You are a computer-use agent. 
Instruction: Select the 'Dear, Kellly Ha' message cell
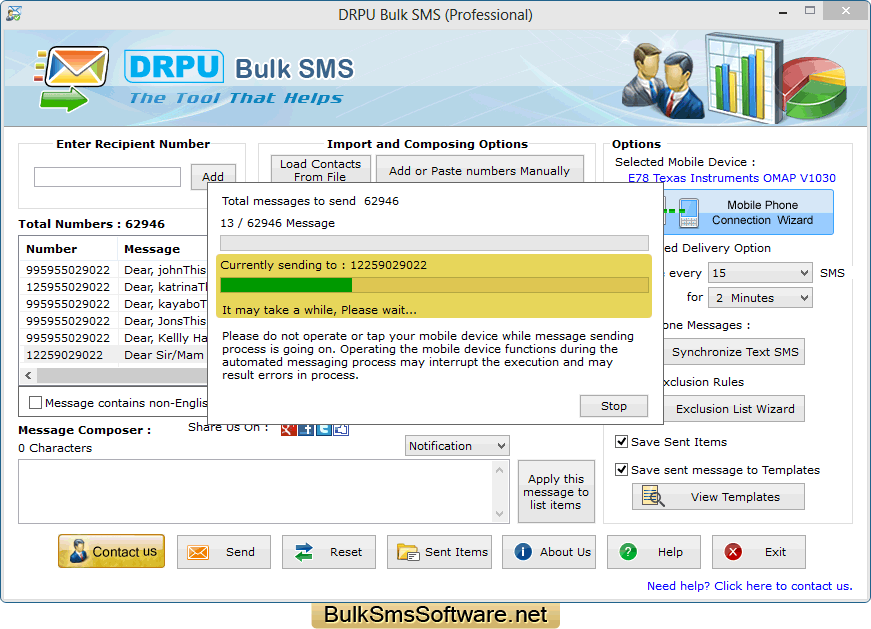tap(165, 338)
